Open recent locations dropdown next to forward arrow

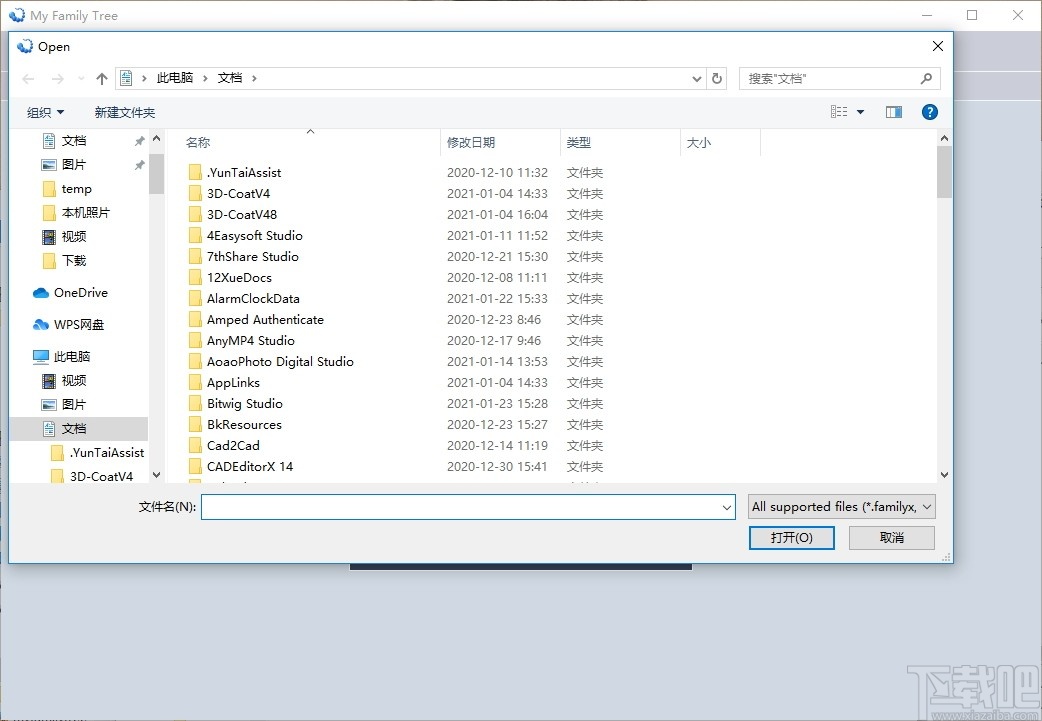81,78
